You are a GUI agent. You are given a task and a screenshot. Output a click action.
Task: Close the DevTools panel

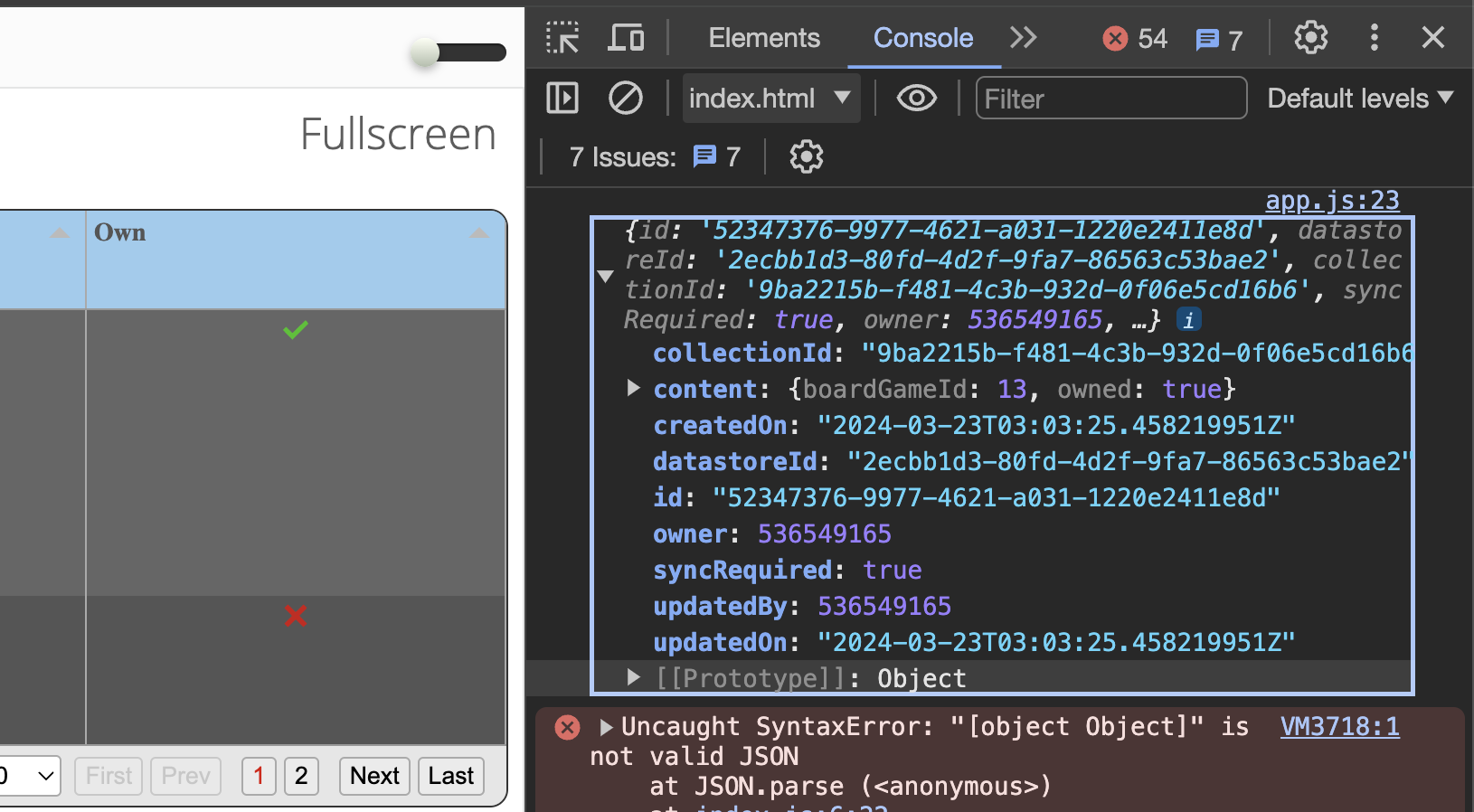(1433, 38)
